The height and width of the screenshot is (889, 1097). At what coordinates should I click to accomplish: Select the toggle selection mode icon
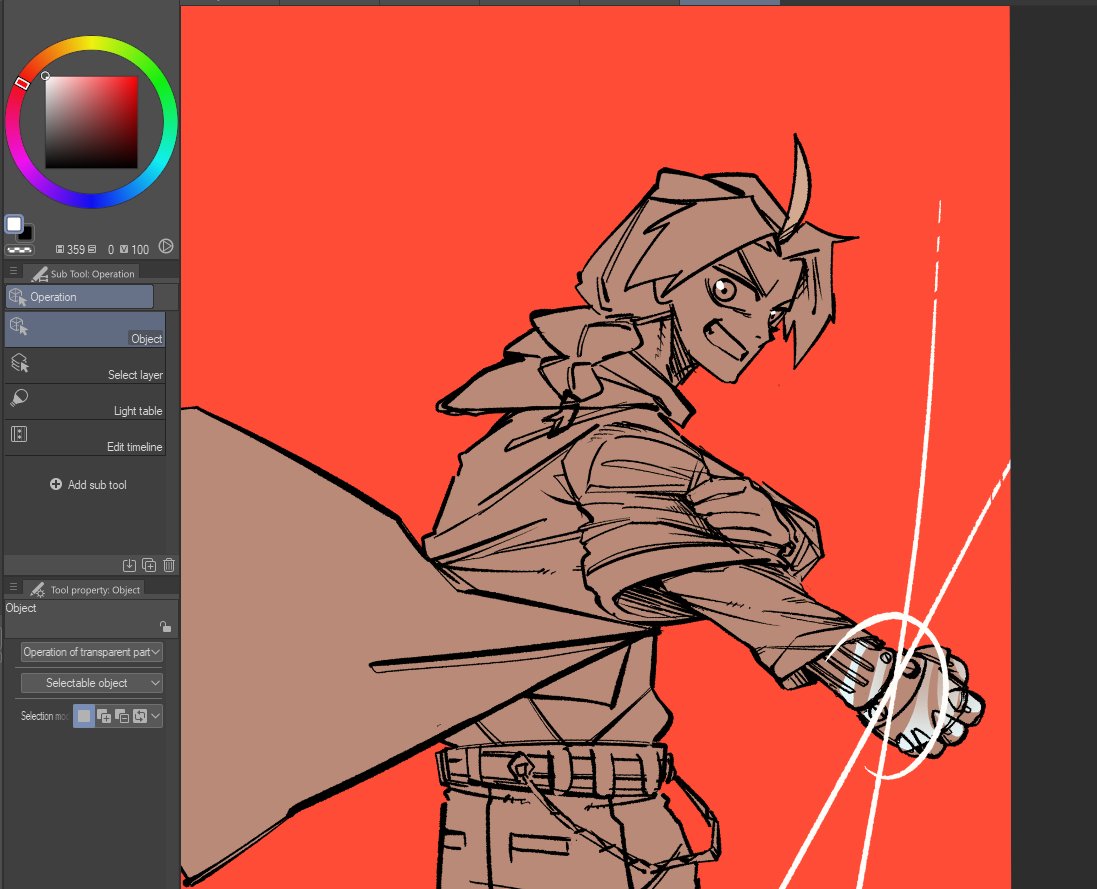coord(140,716)
